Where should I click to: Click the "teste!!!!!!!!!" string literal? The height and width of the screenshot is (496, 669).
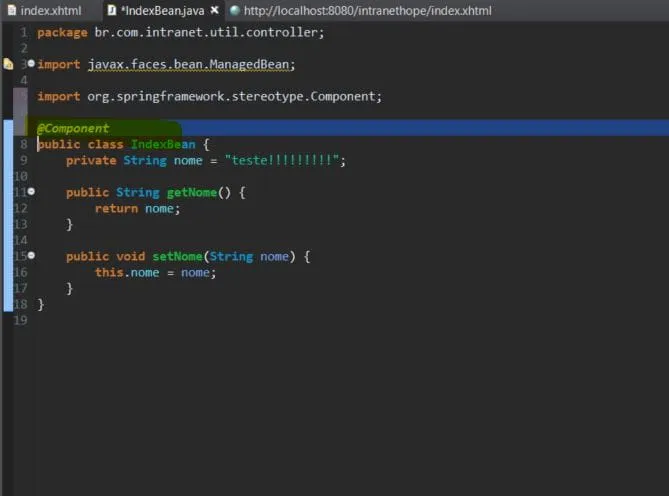click(x=282, y=160)
